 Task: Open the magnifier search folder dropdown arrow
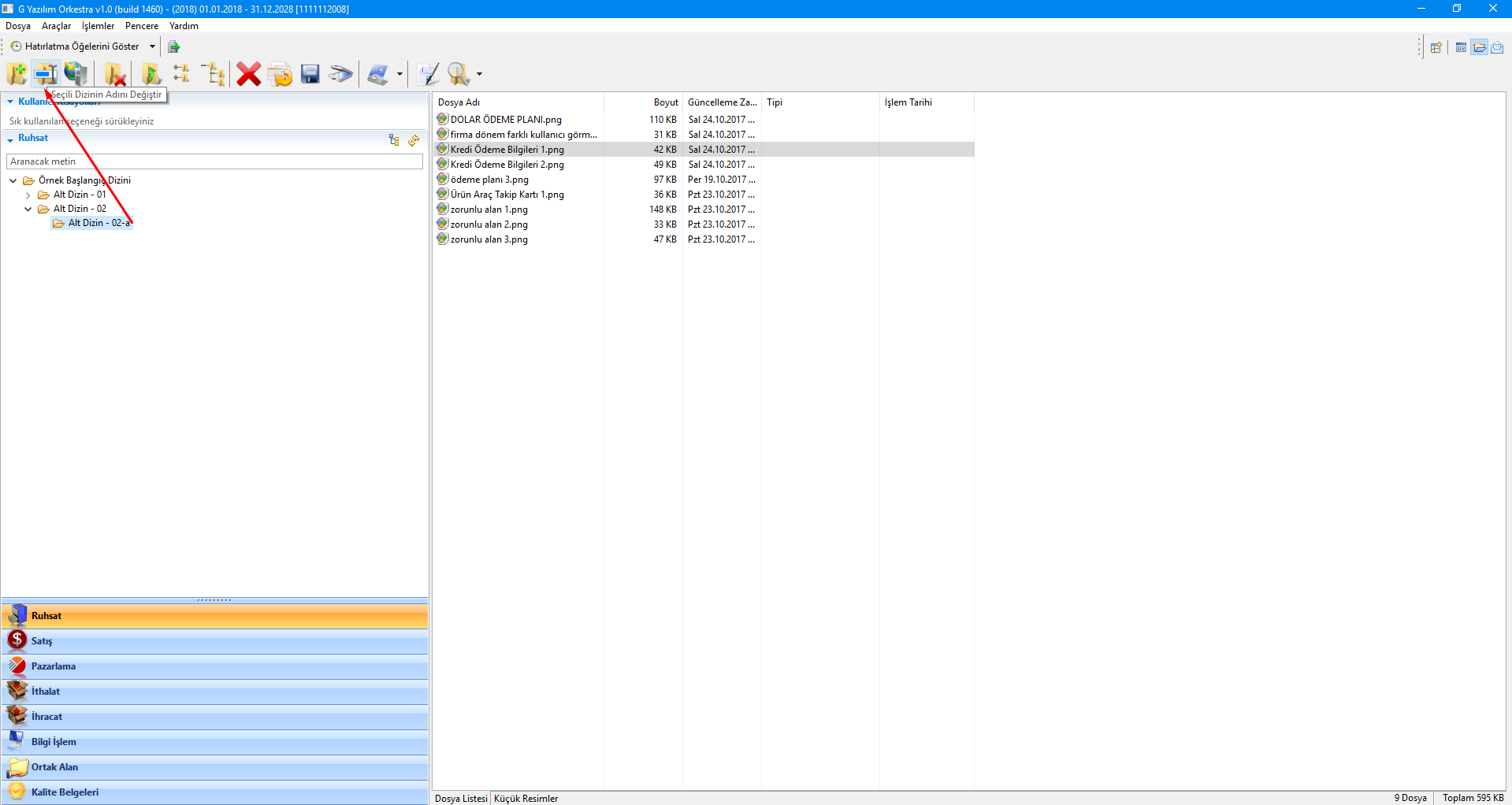[479, 75]
